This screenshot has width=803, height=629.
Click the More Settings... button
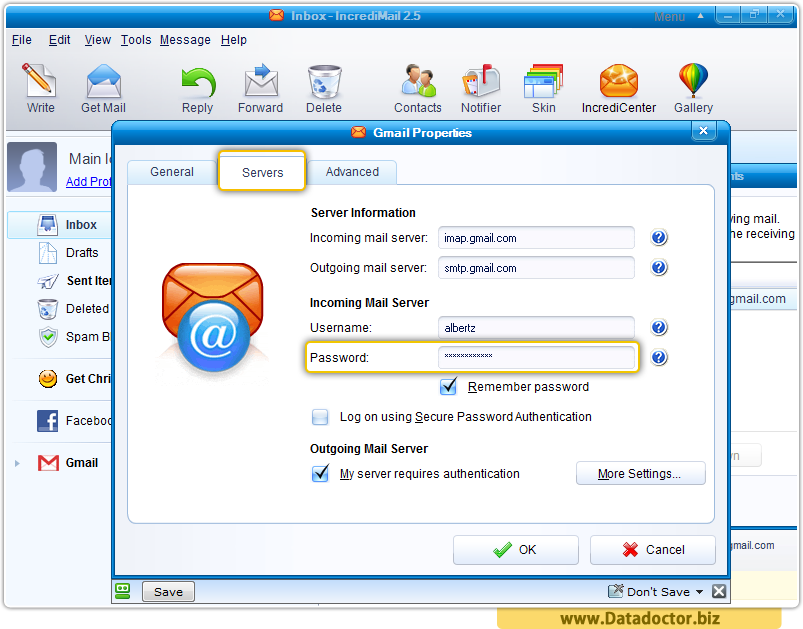(640, 474)
